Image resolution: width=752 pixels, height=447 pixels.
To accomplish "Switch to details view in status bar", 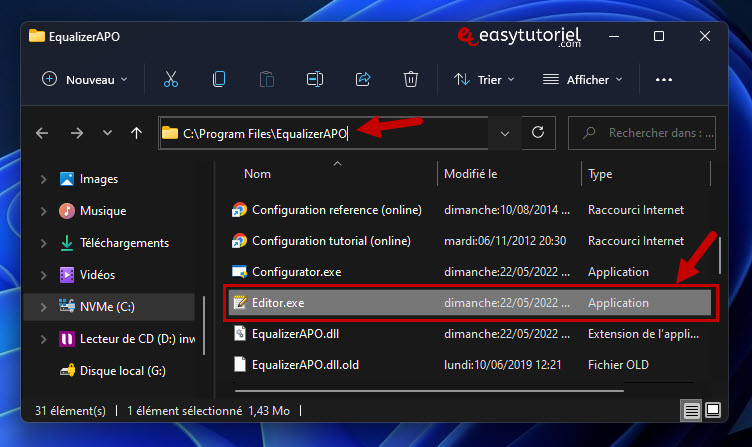I will tap(691, 411).
